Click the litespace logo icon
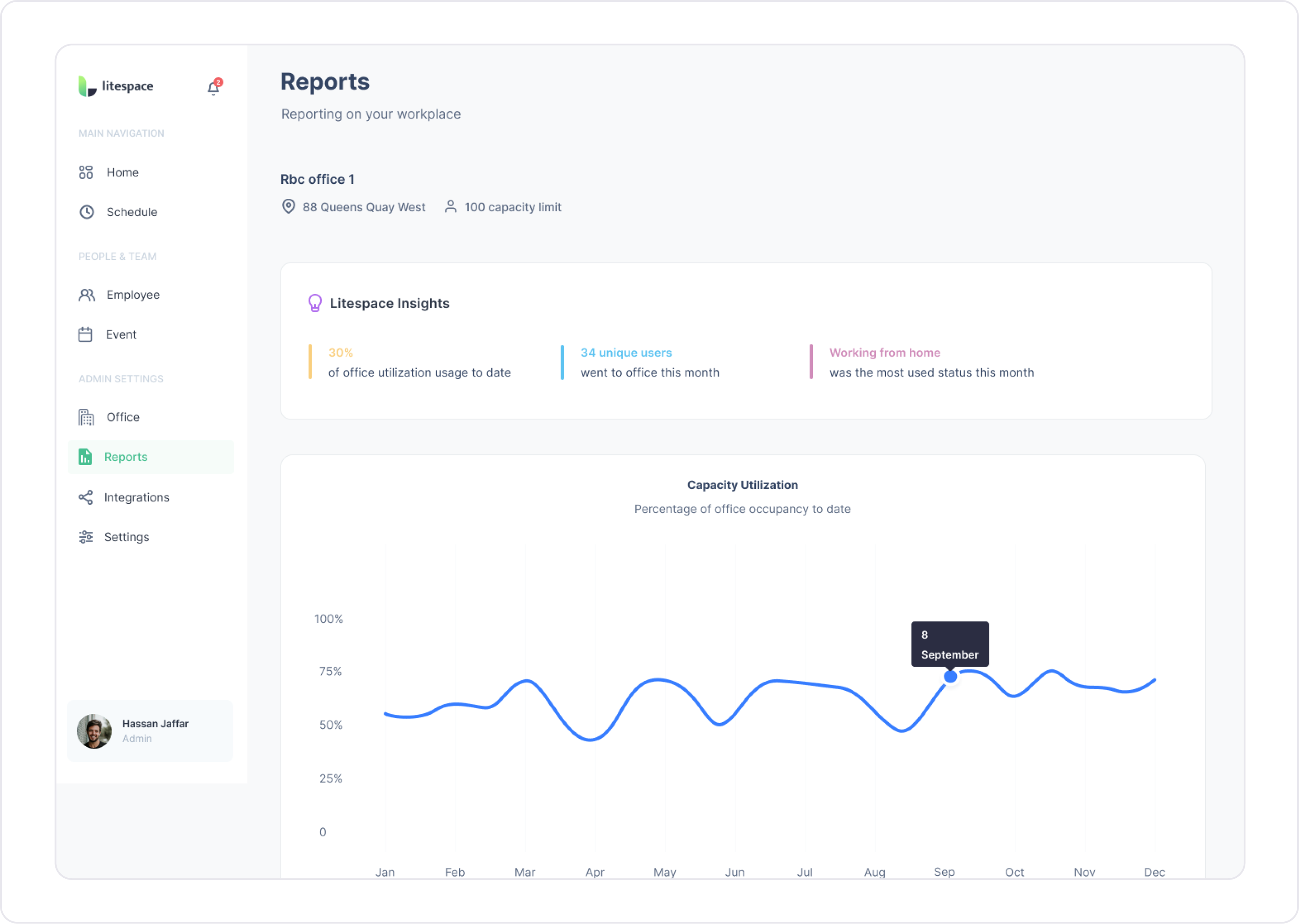The image size is (1299, 924). (x=87, y=86)
